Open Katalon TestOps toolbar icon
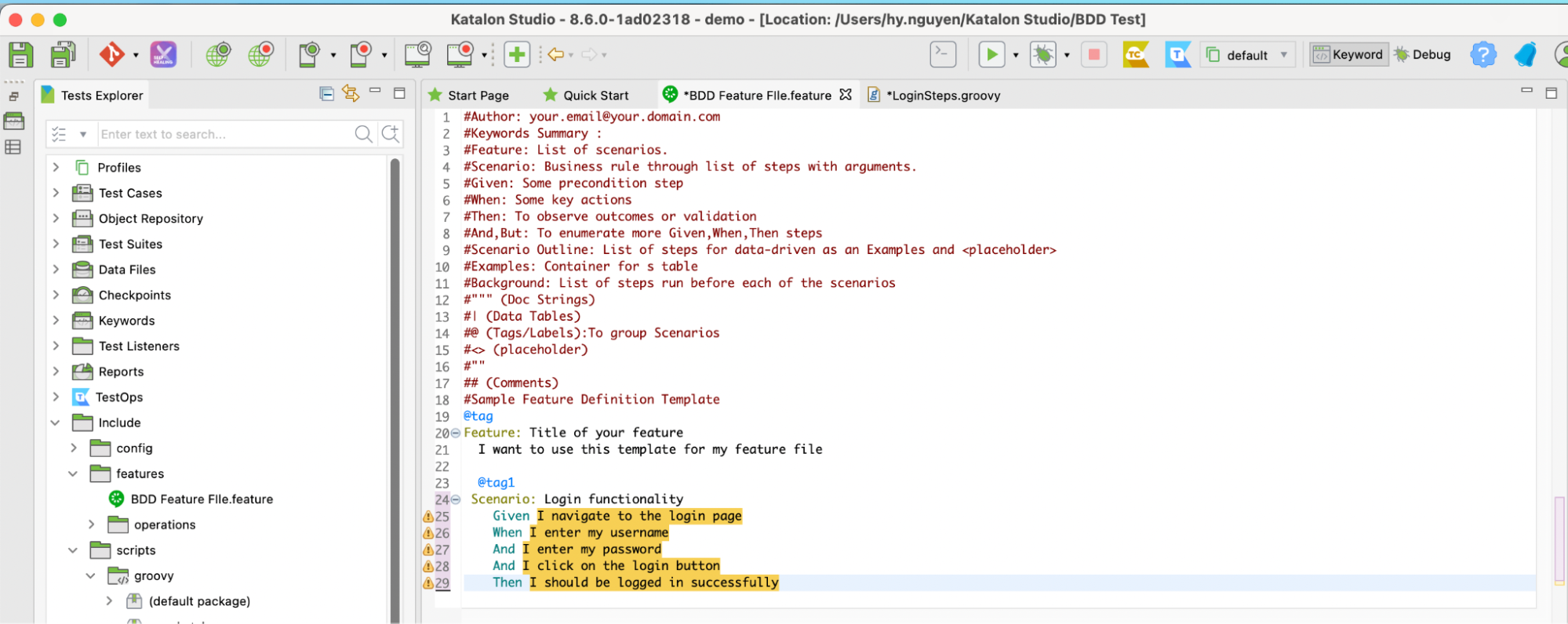This screenshot has width=1568, height=624. pos(1178,54)
